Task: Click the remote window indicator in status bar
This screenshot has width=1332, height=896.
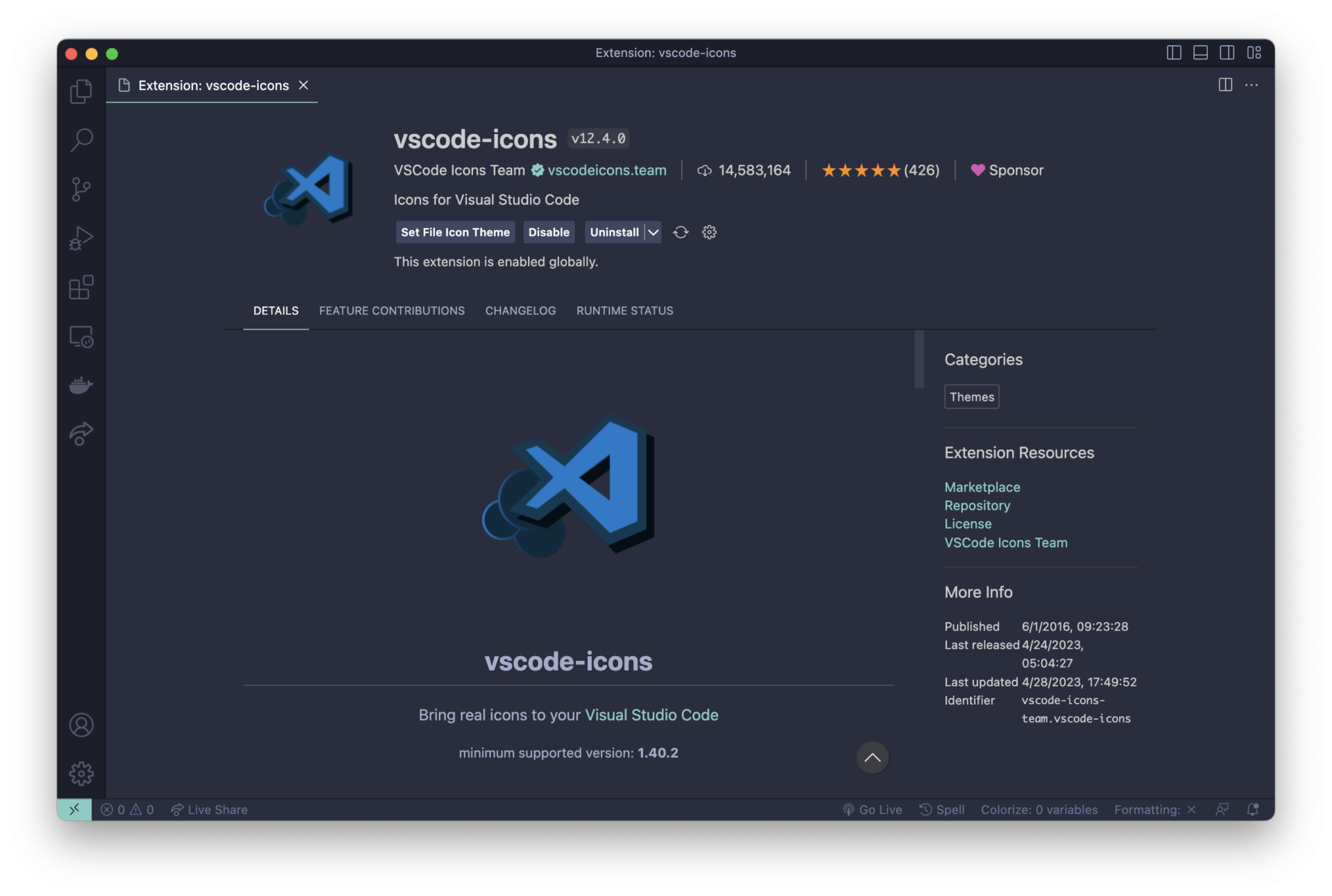Action: coord(74,809)
